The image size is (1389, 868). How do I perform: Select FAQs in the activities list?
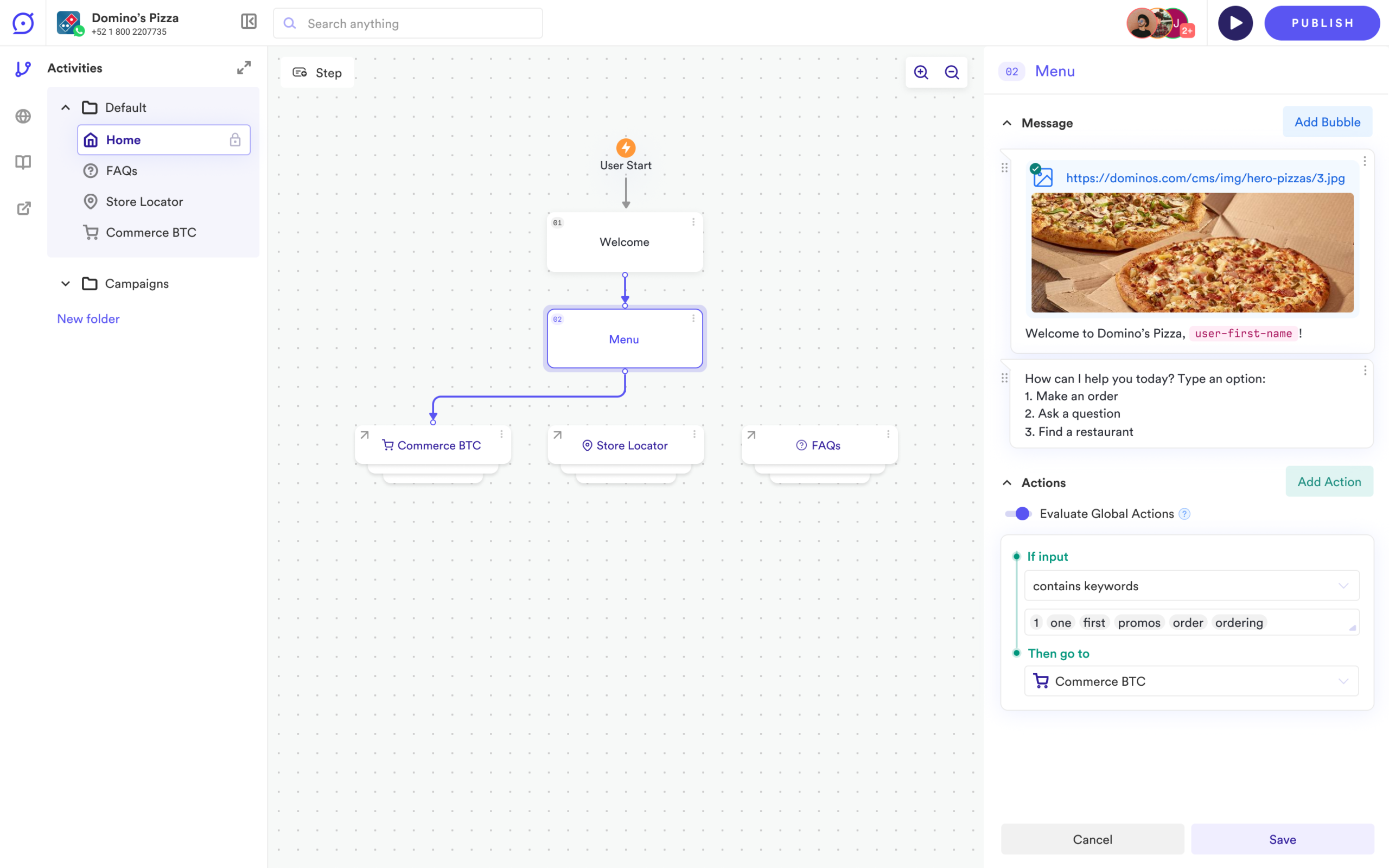click(x=121, y=170)
